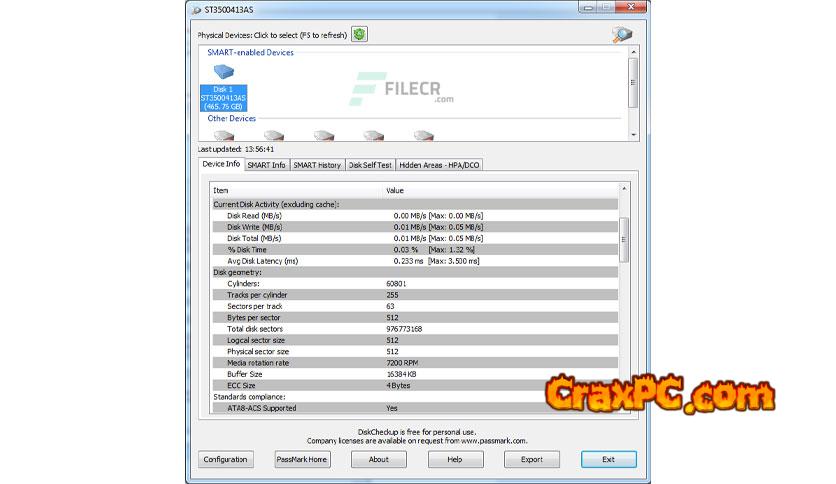Select the Buffer Size row
Viewport: 836px width, 484px height.
click(x=415, y=374)
